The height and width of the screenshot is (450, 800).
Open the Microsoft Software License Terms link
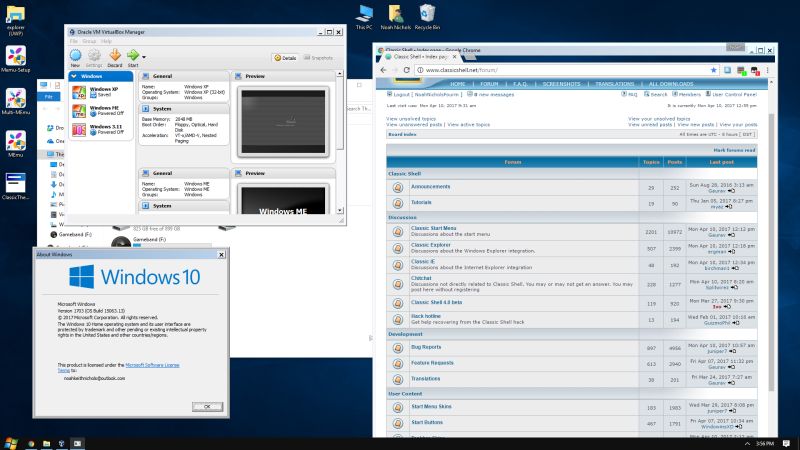click(152, 365)
